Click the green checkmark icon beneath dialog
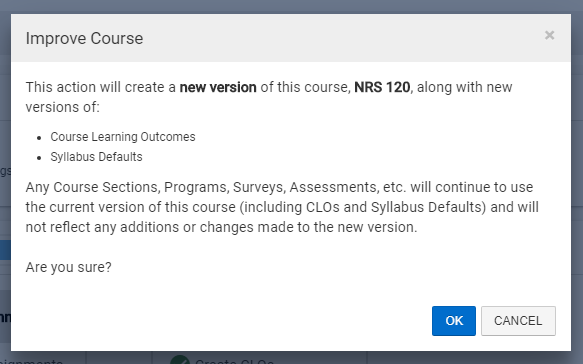Screen dimensions: 583x364 click(180, 359)
